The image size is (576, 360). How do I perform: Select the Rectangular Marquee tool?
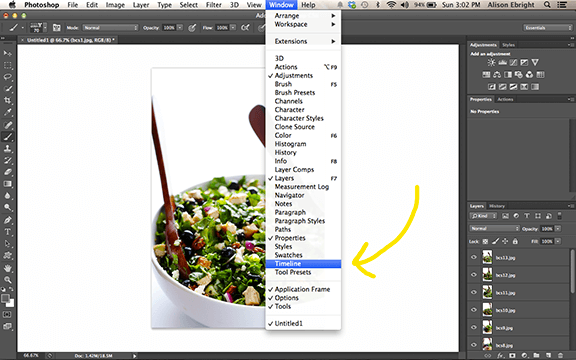[x=7, y=65]
